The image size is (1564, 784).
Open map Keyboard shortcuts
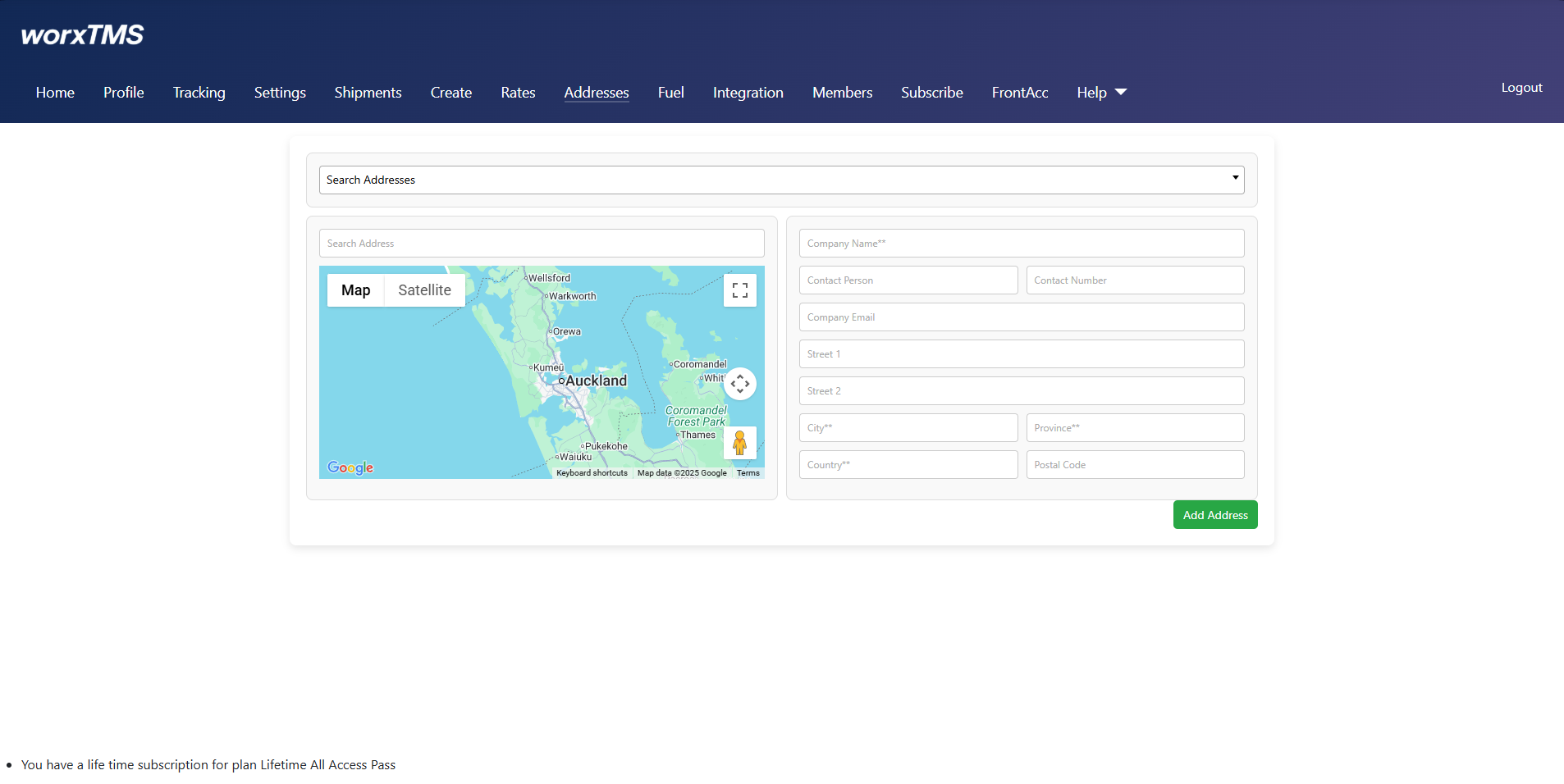pos(592,473)
